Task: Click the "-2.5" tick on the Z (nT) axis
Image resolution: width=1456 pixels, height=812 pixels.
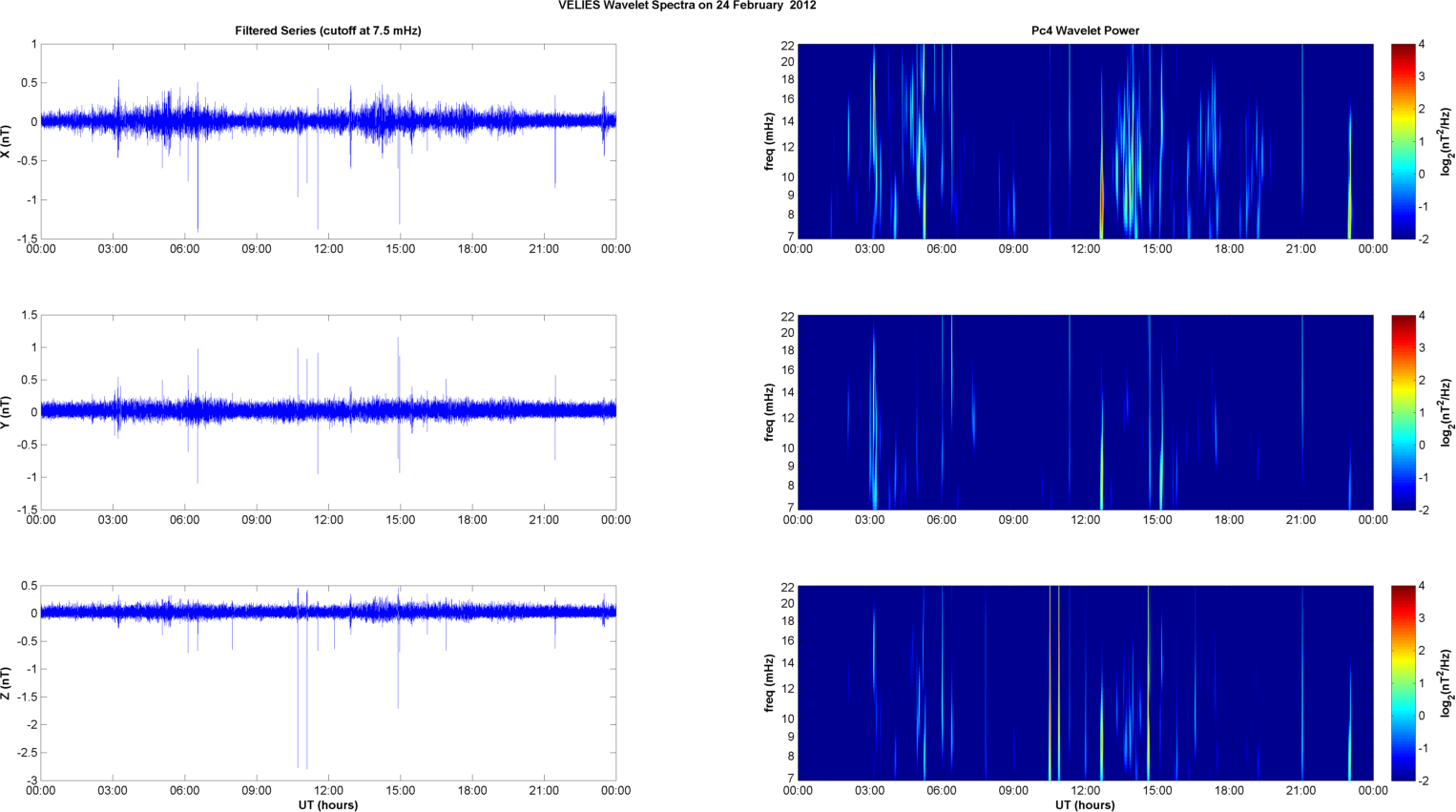Action: point(27,753)
